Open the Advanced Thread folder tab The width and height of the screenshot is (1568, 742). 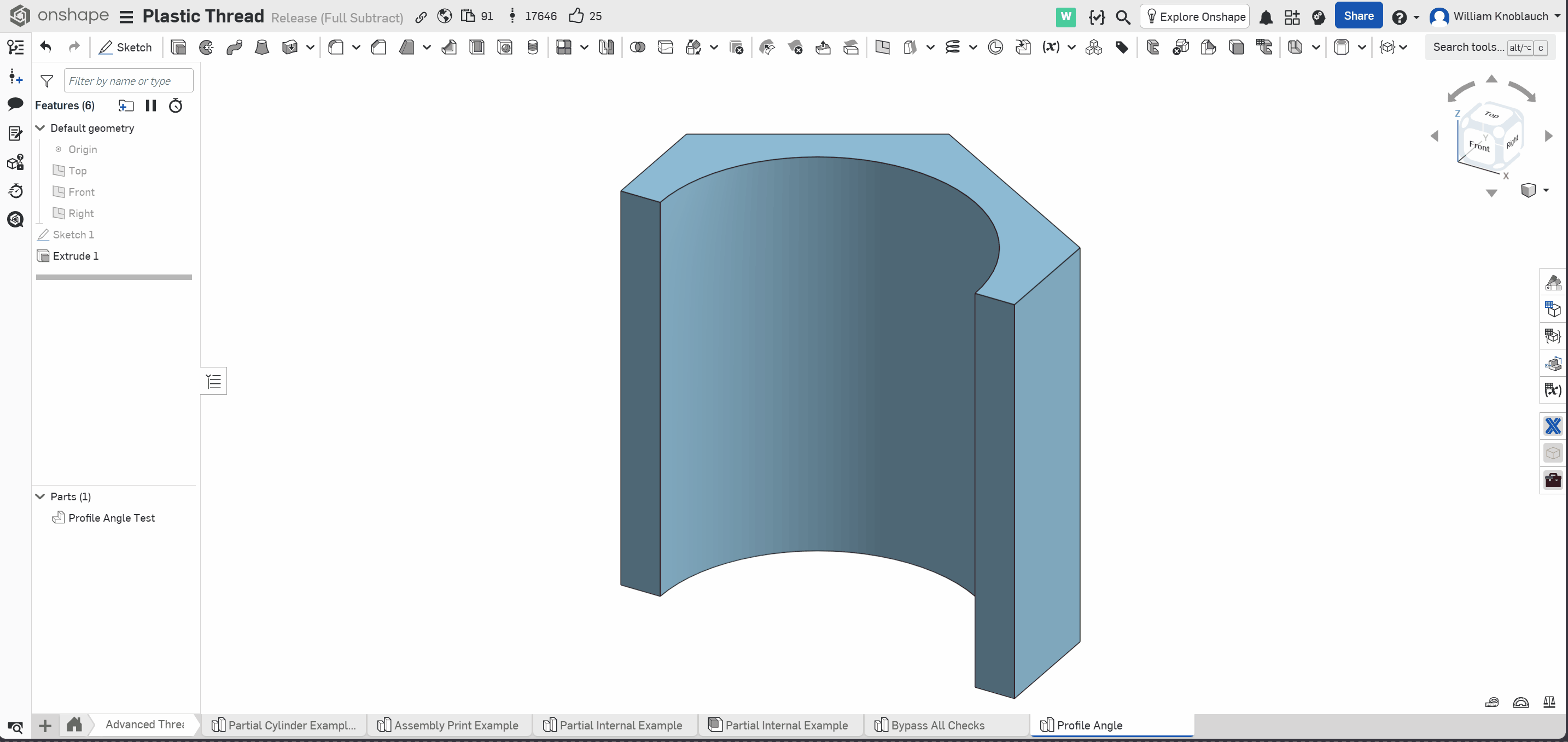pos(145,725)
